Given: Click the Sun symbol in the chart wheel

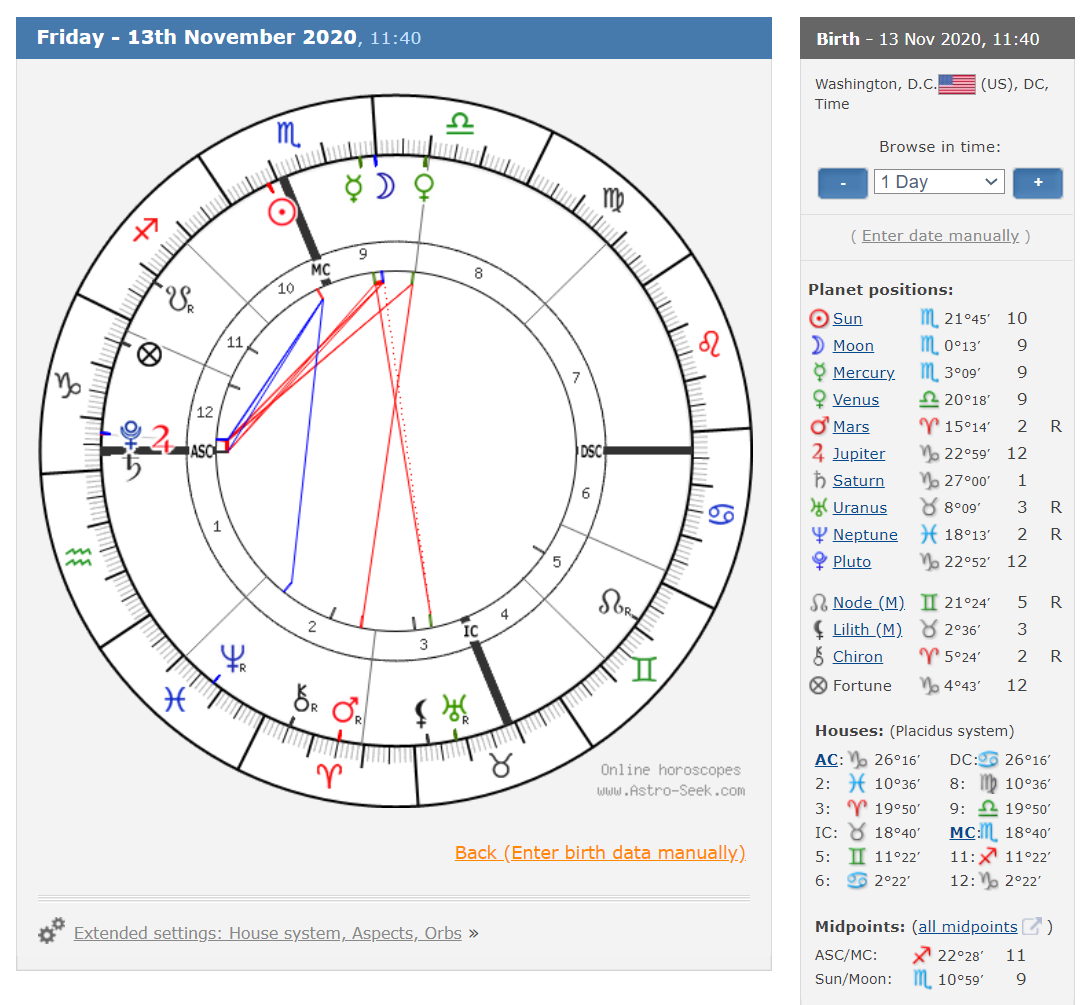Looking at the screenshot, I should click(282, 211).
